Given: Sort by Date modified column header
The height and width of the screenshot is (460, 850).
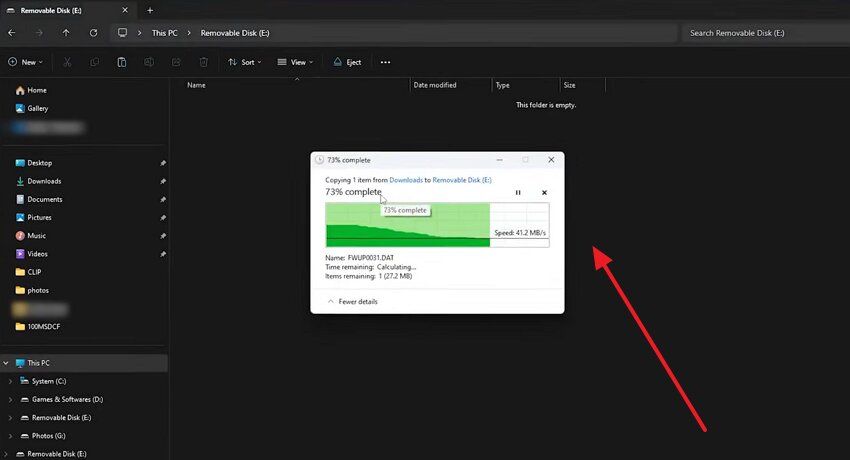Looking at the screenshot, I should tap(435, 85).
